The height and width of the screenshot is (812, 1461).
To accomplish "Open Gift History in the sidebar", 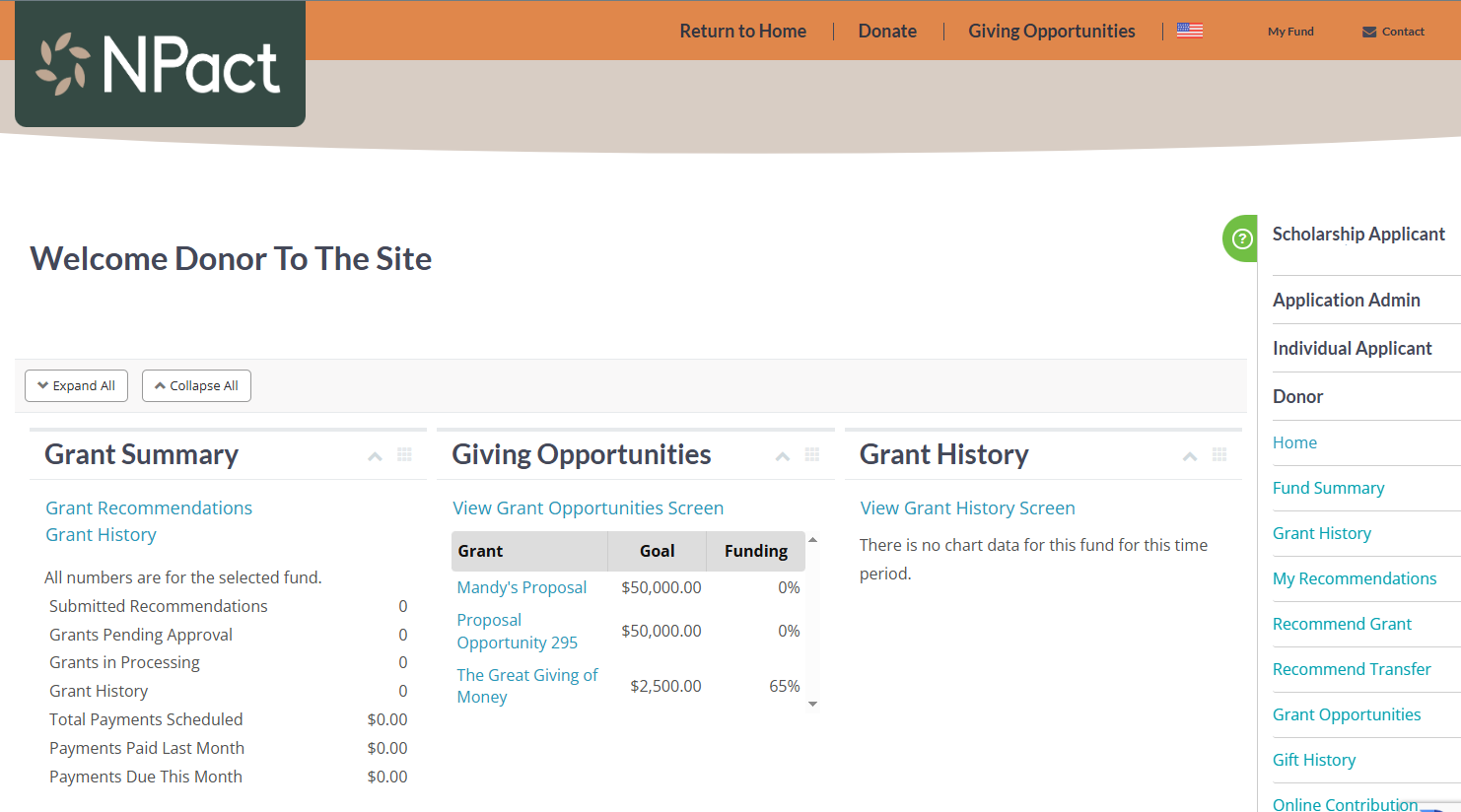I will [x=1314, y=760].
